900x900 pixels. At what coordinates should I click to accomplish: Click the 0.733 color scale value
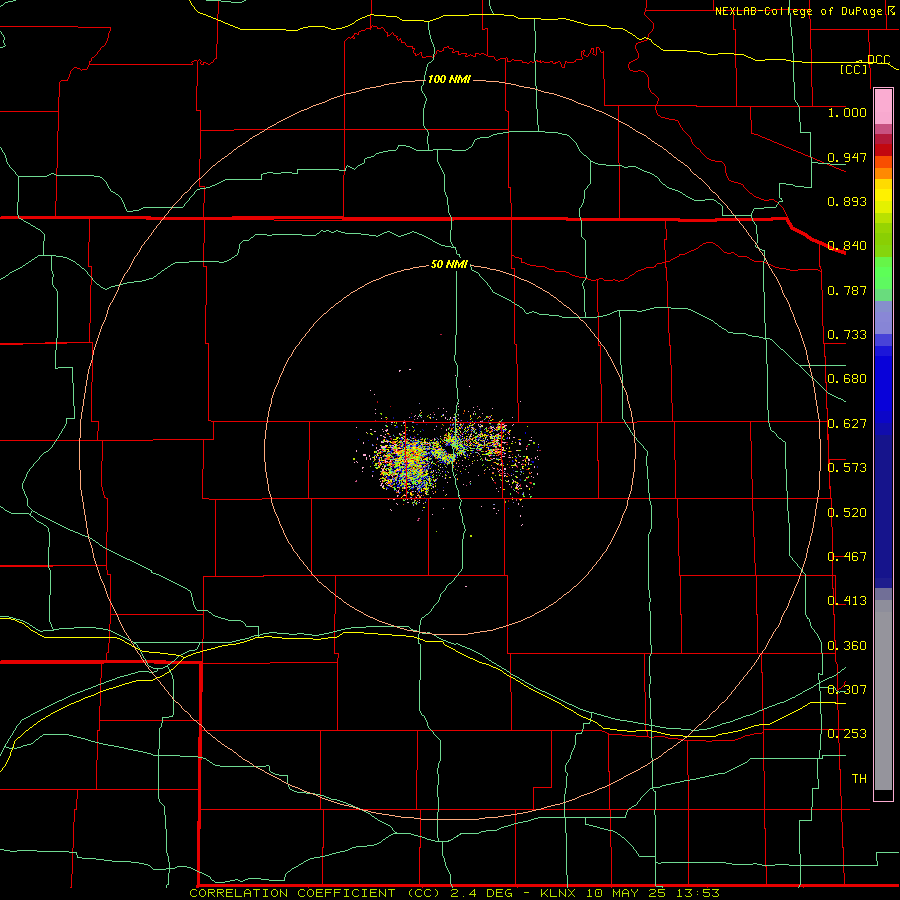[847, 335]
